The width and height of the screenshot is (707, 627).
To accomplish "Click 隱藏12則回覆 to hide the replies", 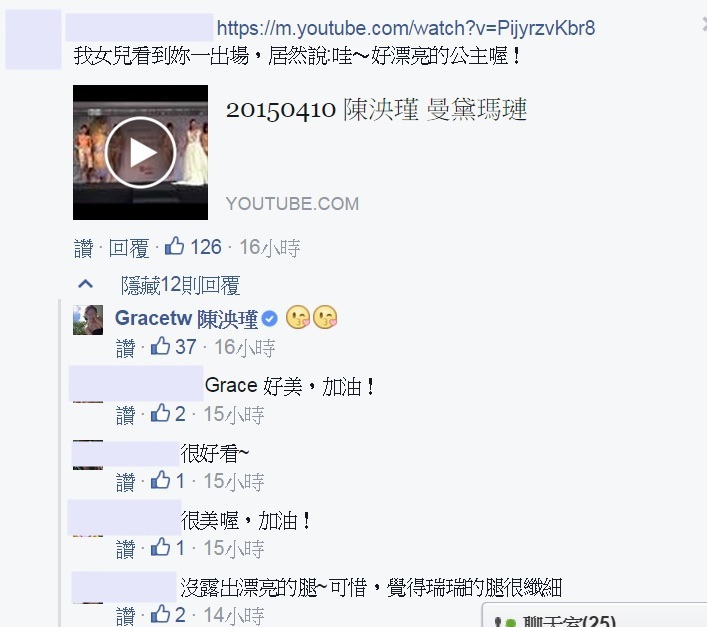I will click(180, 285).
